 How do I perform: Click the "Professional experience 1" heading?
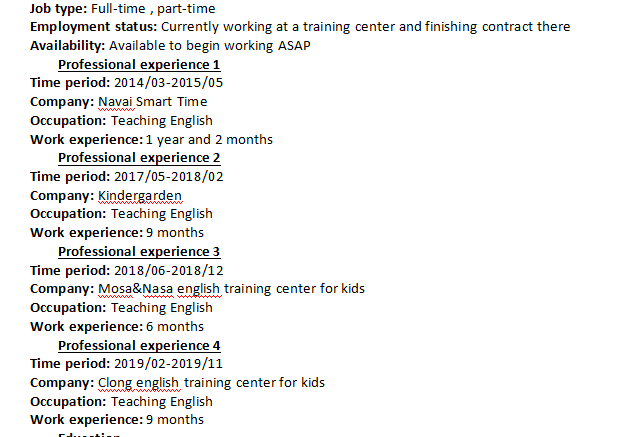pyautogui.click(x=139, y=65)
